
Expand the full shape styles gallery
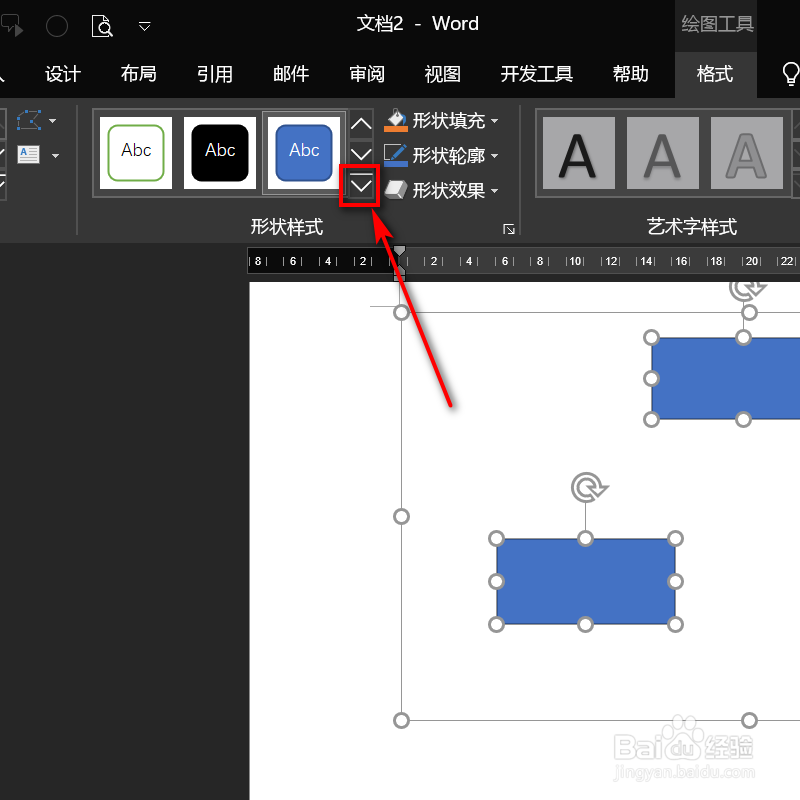(361, 186)
